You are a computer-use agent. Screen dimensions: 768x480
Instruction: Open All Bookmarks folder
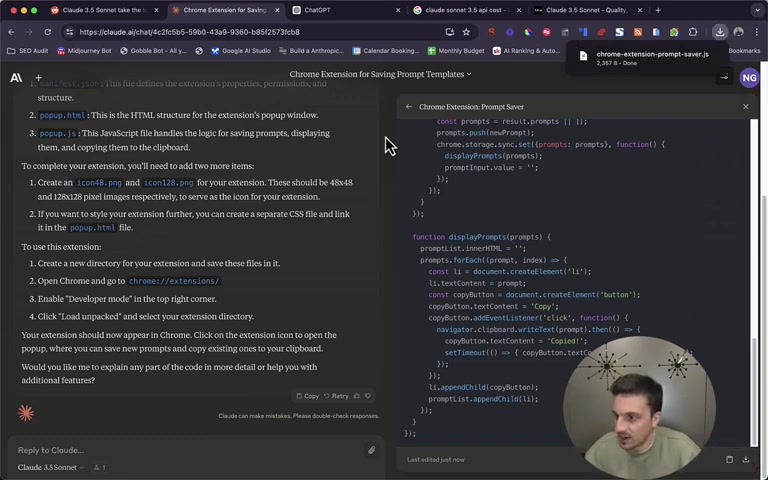[x=744, y=50]
